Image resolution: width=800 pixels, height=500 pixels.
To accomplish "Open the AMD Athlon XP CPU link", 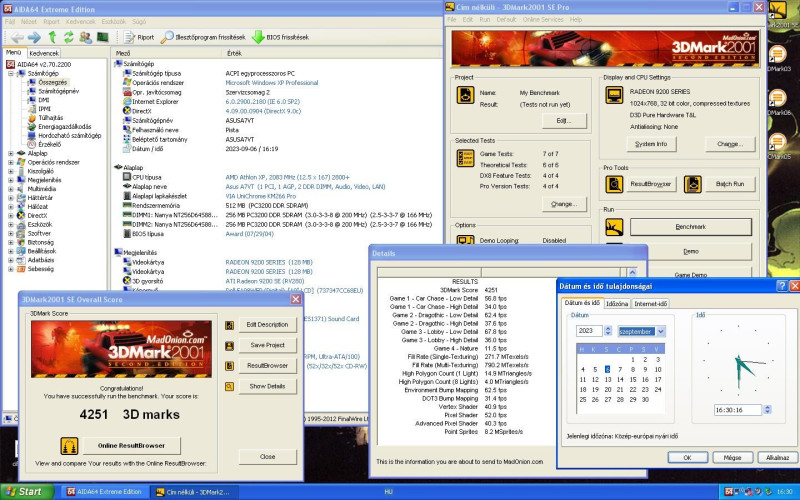I will [287, 178].
